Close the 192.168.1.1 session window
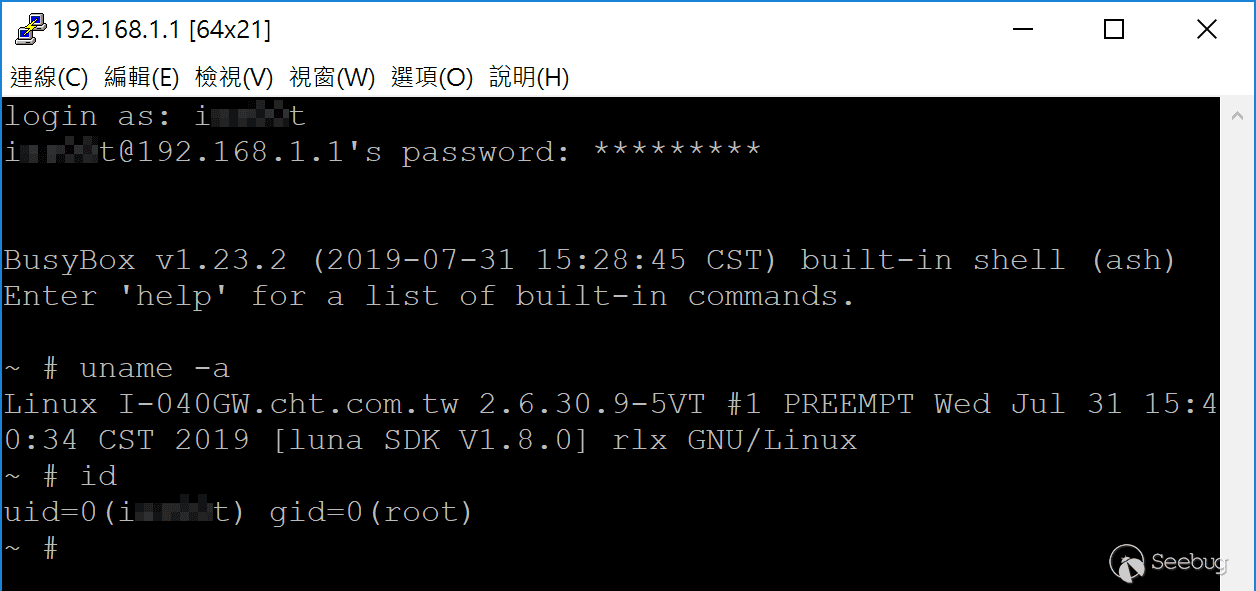The height and width of the screenshot is (591, 1256). click(1207, 30)
